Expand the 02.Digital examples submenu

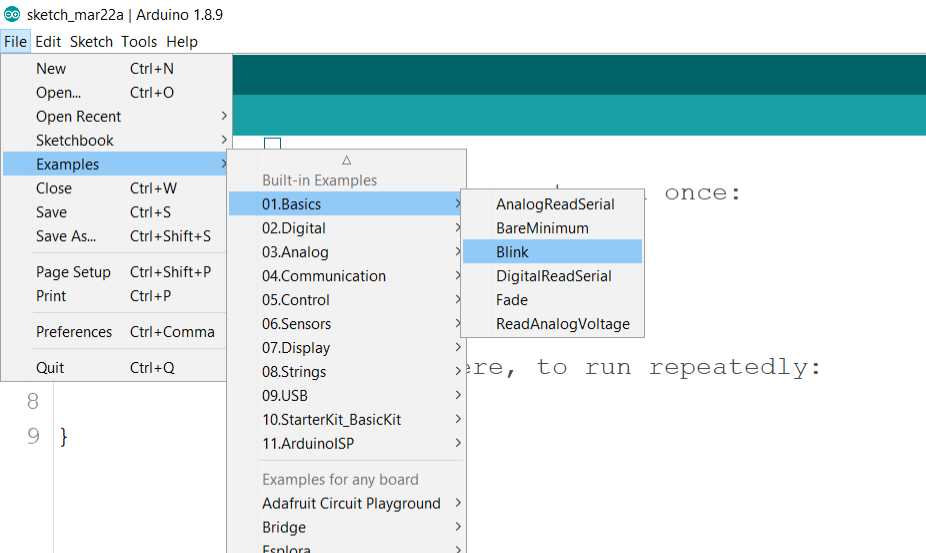346,228
